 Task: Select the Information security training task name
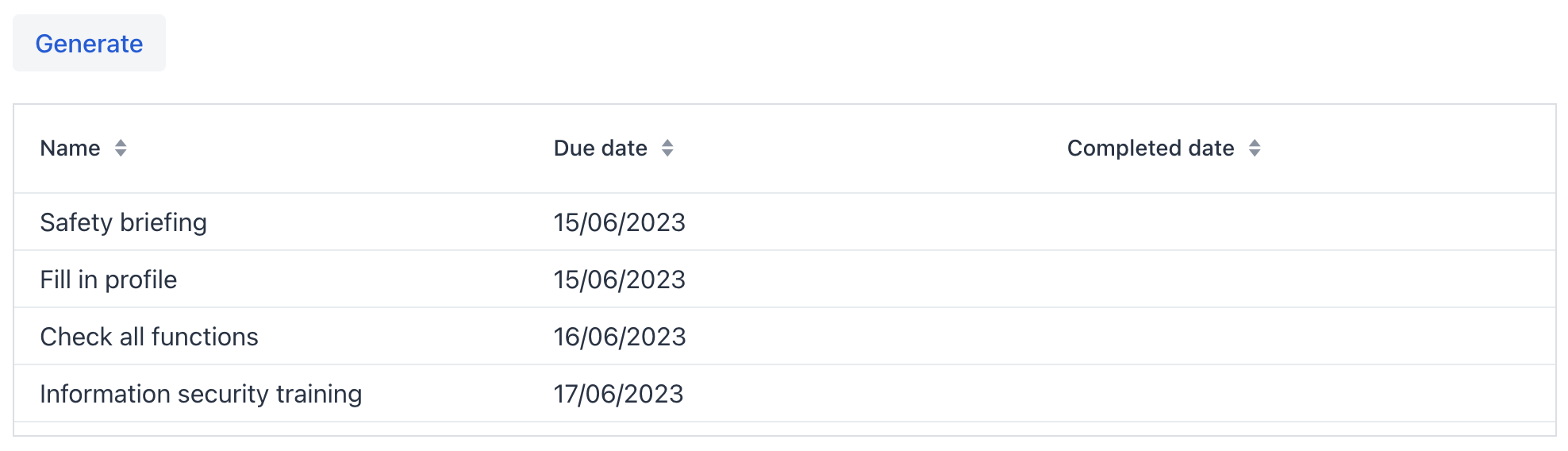201,394
